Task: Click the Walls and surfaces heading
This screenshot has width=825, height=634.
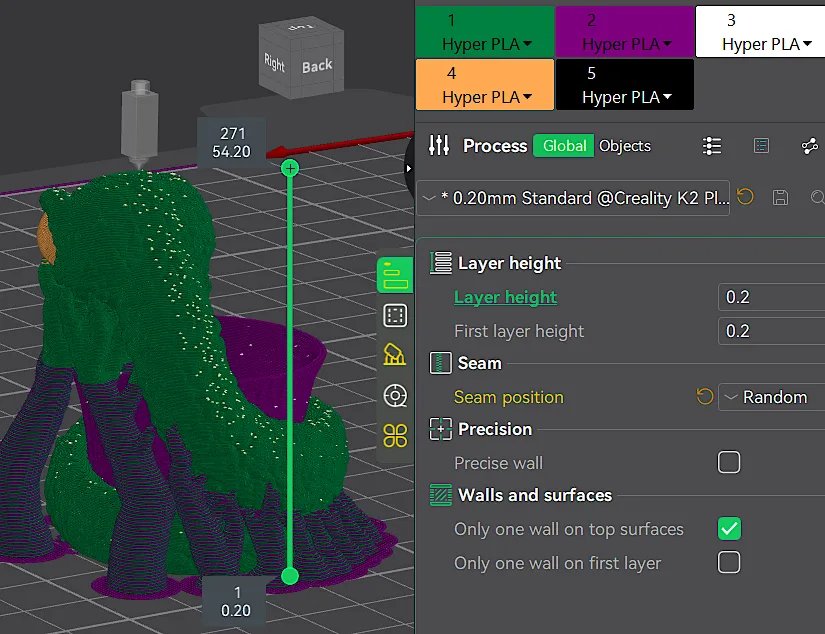Action: coord(535,495)
